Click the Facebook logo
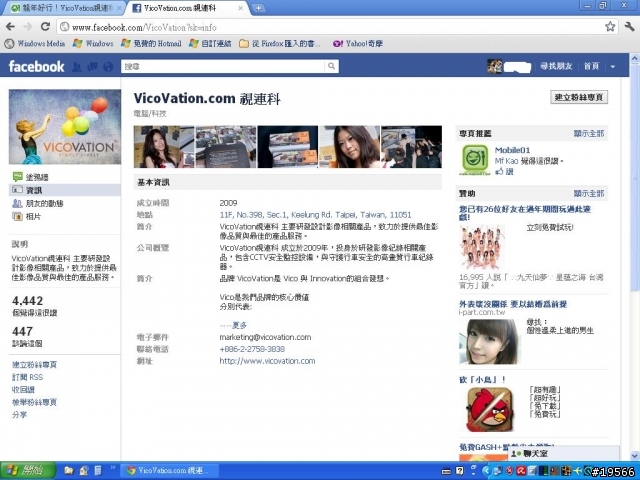Image resolution: width=640 pixels, height=480 pixels. point(36,66)
